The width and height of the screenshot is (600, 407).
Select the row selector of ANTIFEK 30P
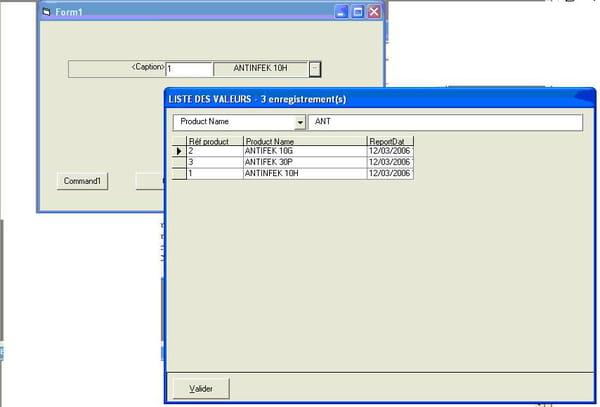coord(179,163)
